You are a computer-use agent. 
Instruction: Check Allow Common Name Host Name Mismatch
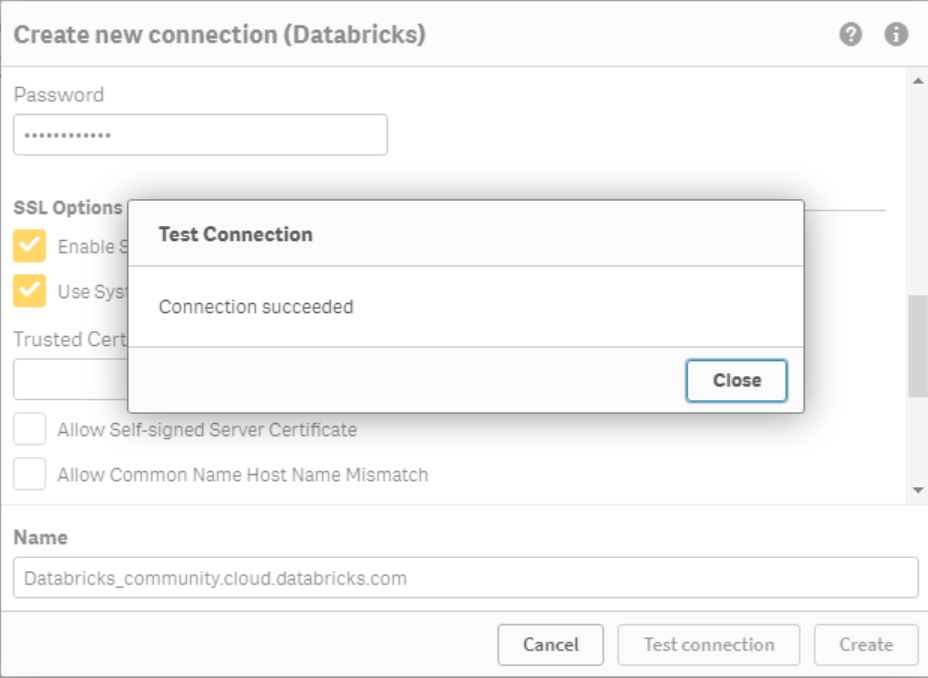(30, 474)
